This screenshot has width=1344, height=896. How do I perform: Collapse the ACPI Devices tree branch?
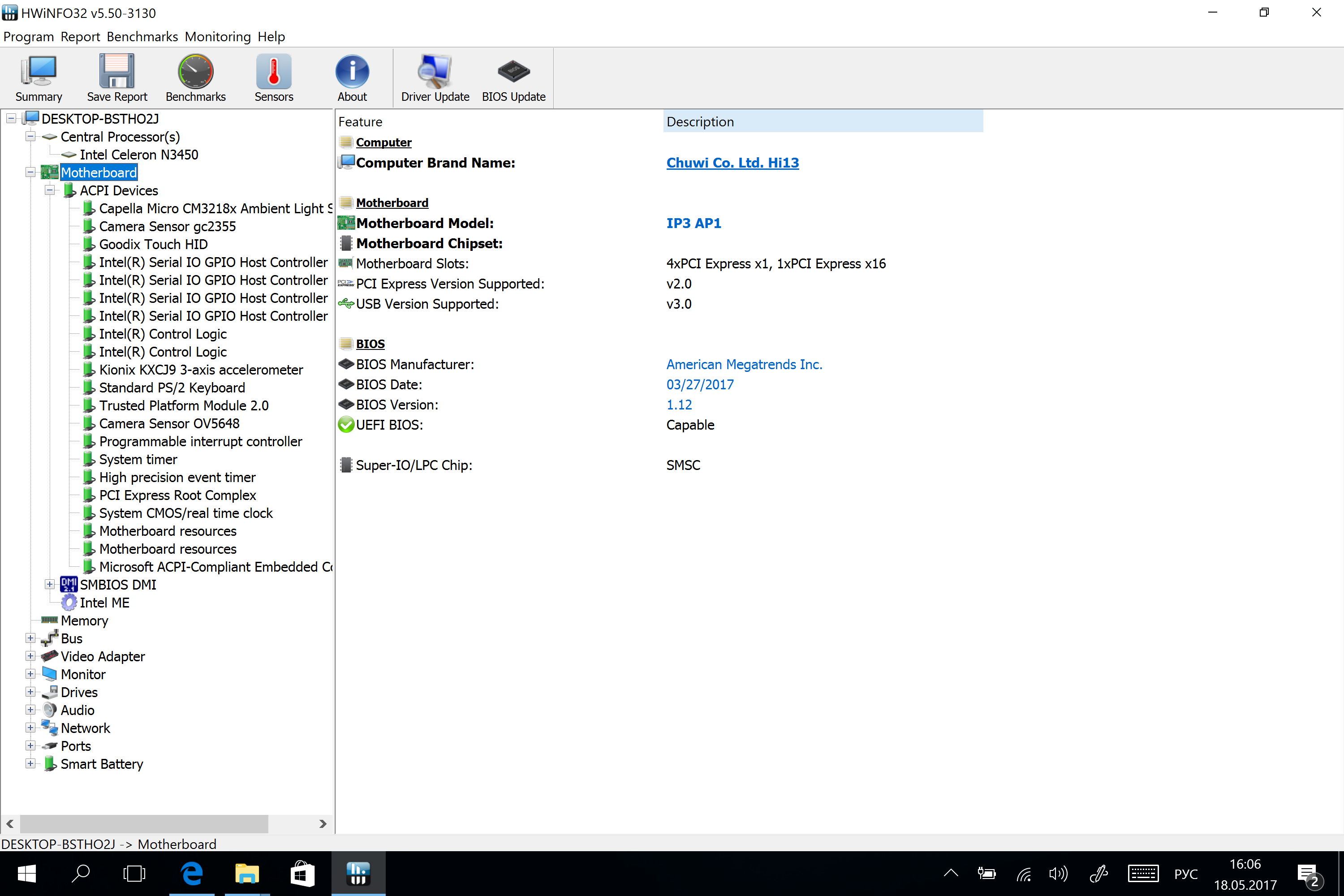click(x=50, y=190)
